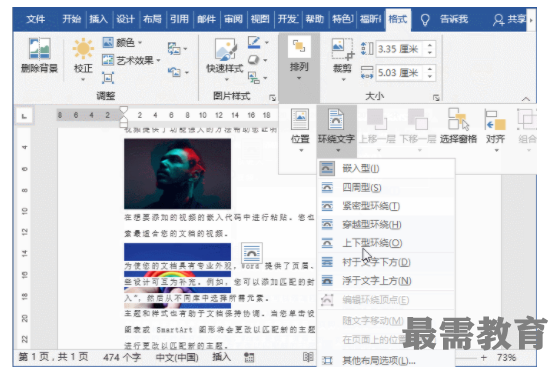Click the Layout Options button beside the image
The image size is (554, 373).
point(252,253)
